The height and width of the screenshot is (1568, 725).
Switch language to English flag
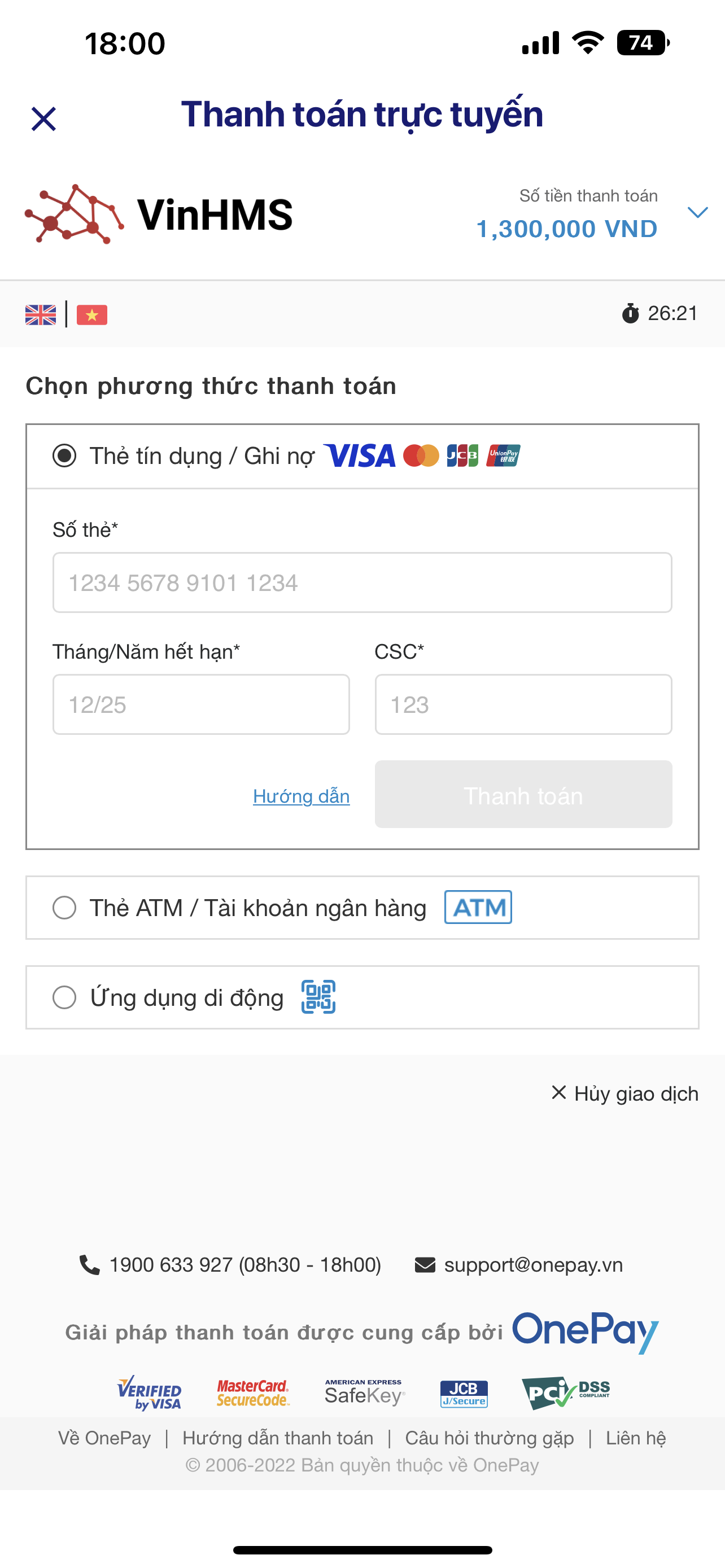click(x=41, y=315)
